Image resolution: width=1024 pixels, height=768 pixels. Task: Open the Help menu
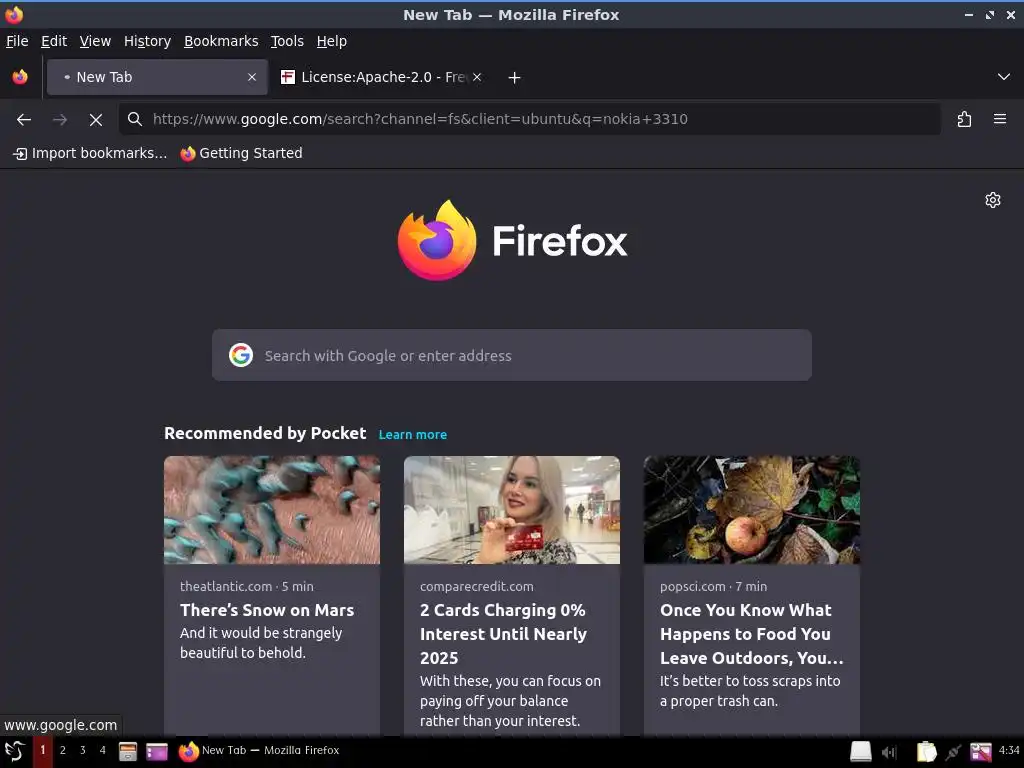click(x=332, y=41)
